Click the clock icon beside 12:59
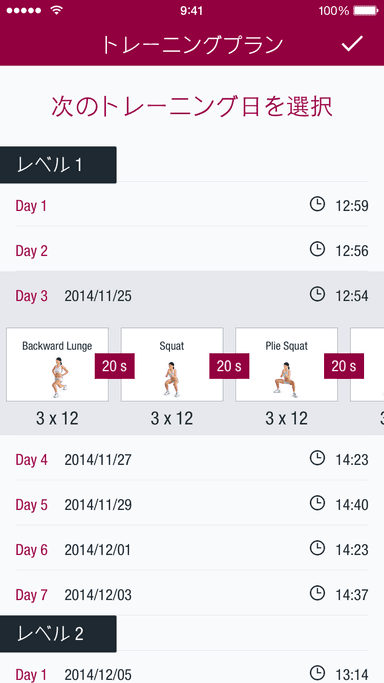 [x=317, y=204]
